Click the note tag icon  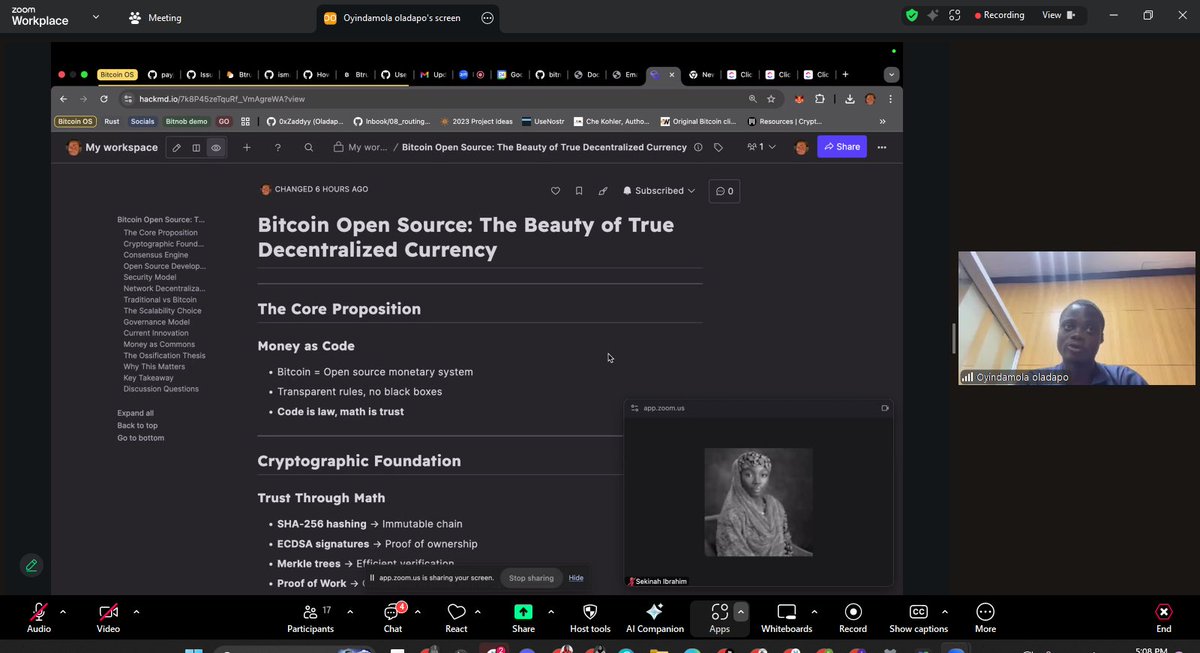(718, 147)
